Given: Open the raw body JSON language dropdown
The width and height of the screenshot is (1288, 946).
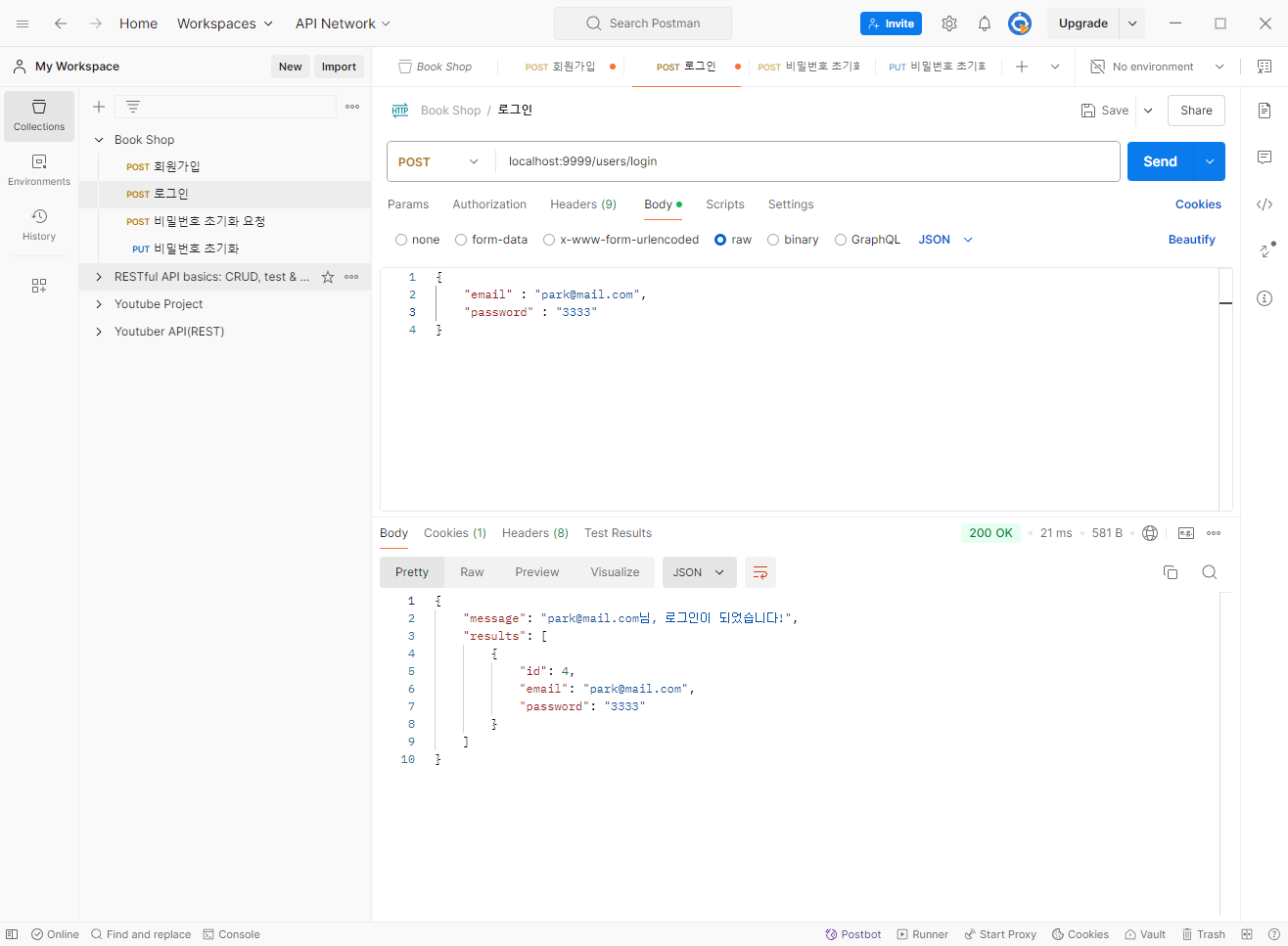Looking at the screenshot, I should (x=945, y=240).
